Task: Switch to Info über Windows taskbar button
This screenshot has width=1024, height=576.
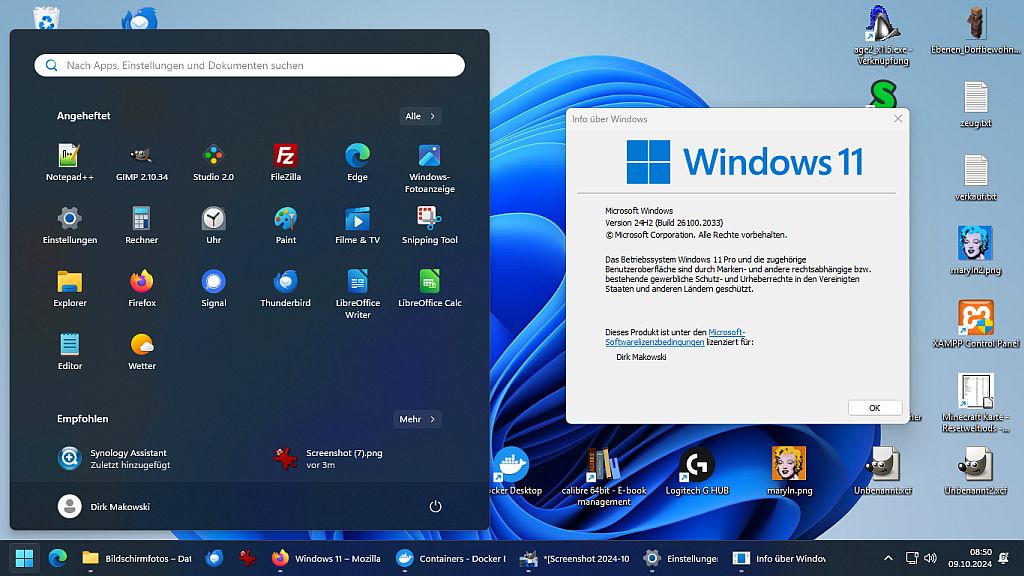Action: point(779,558)
